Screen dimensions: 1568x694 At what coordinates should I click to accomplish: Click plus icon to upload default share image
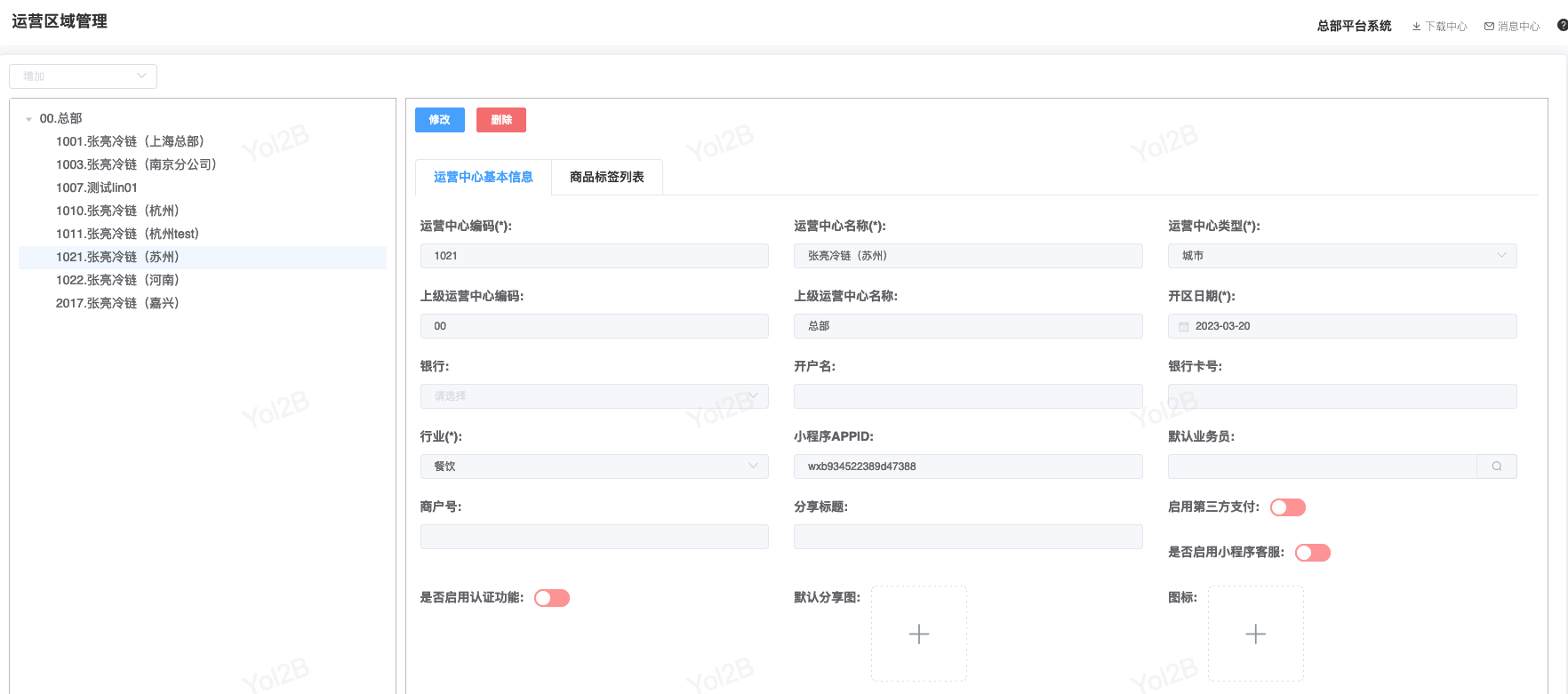point(918,634)
